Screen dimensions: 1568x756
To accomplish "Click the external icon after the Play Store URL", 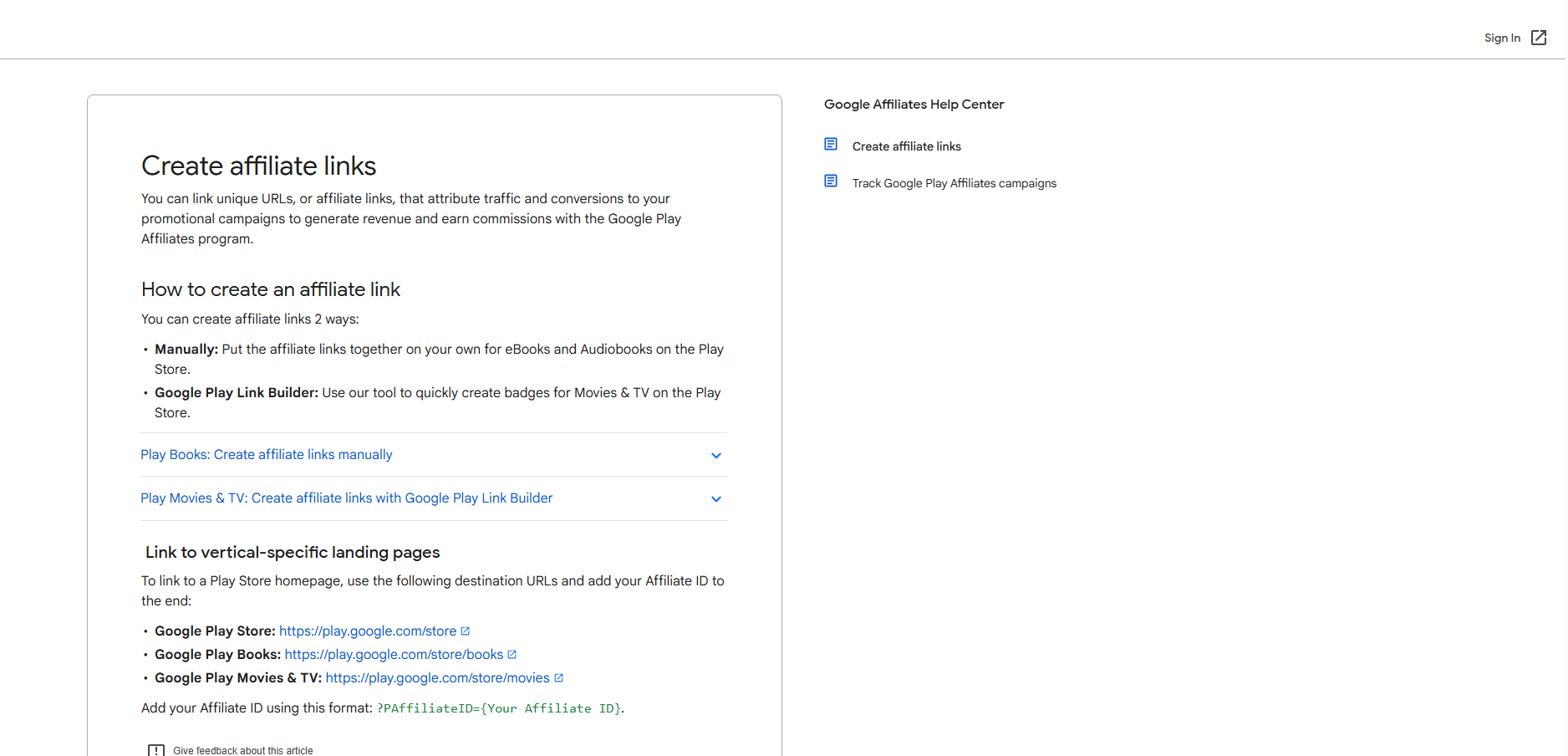I will click(x=466, y=631).
